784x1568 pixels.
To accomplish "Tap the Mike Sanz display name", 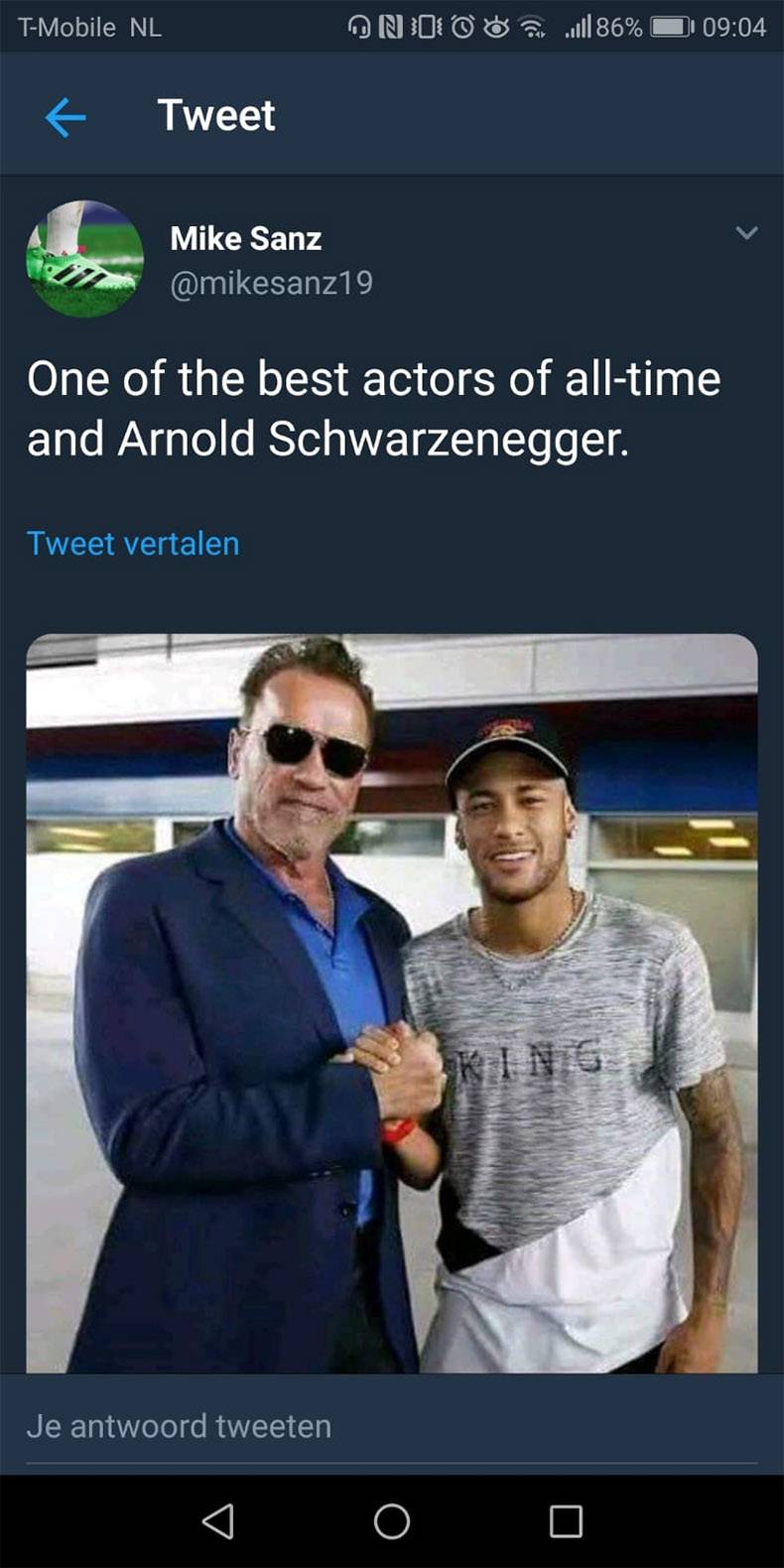I will [x=246, y=238].
